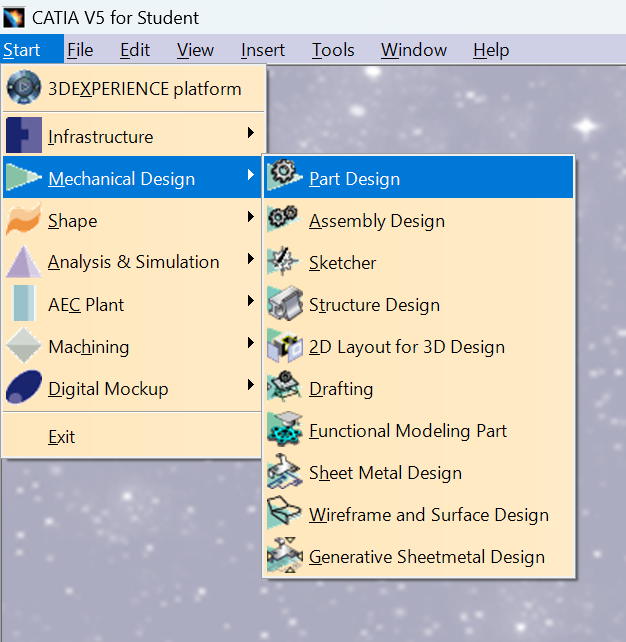The height and width of the screenshot is (642, 626).
Task: Click the Drafting workbench icon
Action: (x=285, y=387)
